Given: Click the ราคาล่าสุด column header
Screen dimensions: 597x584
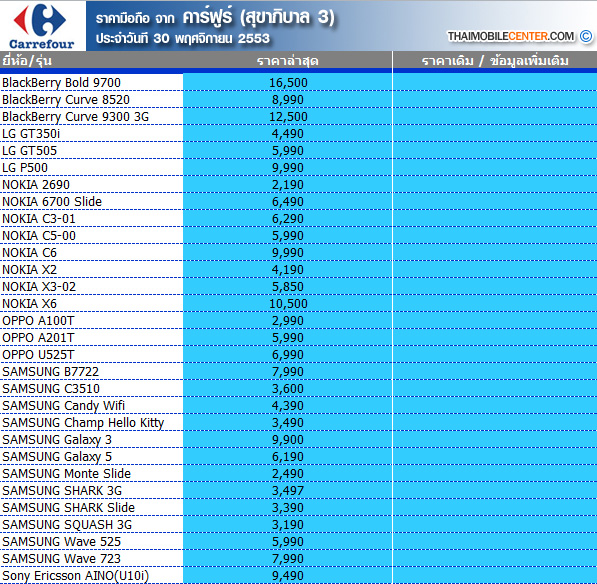Looking at the screenshot, I should (287, 61).
